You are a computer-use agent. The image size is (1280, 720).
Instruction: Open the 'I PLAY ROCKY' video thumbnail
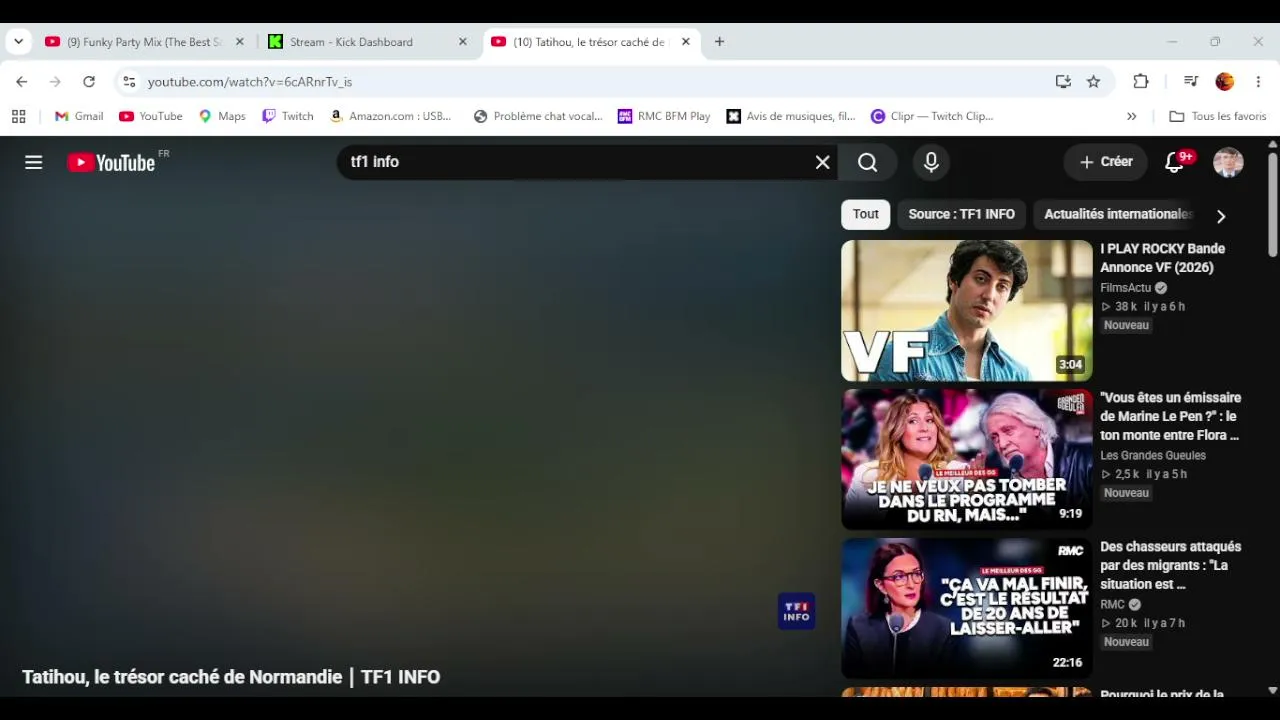click(x=967, y=310)
